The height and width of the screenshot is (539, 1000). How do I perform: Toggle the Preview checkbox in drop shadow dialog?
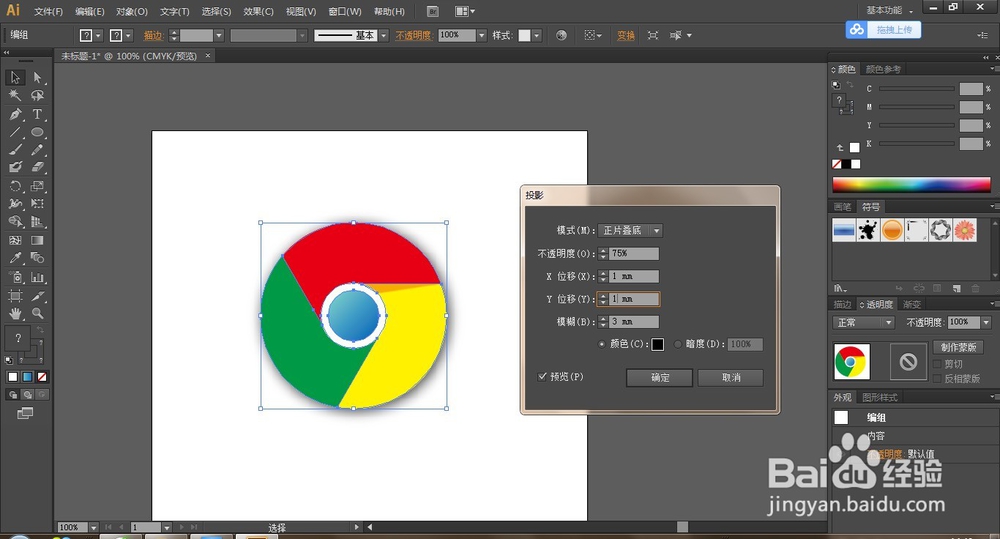[x=542, y=376]
